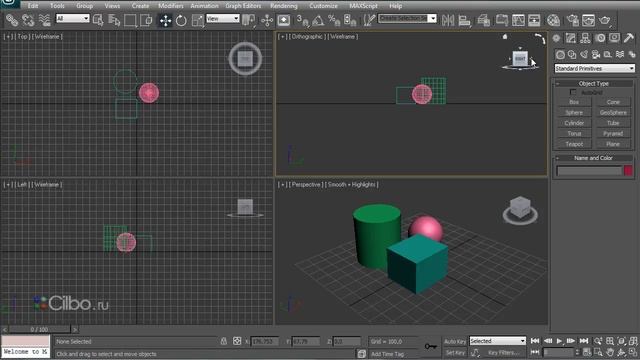The width and height of the screenshot is (640, 360).
Task: Go to the end frame button
Action: (584, 341)
